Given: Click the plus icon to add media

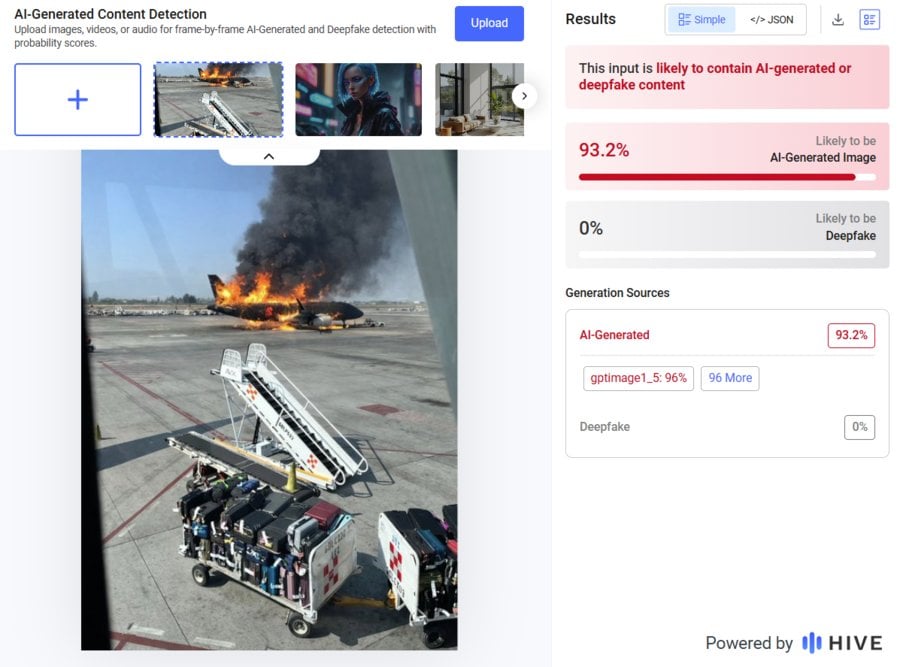Looking at the screenshot, I should [77, 99].
